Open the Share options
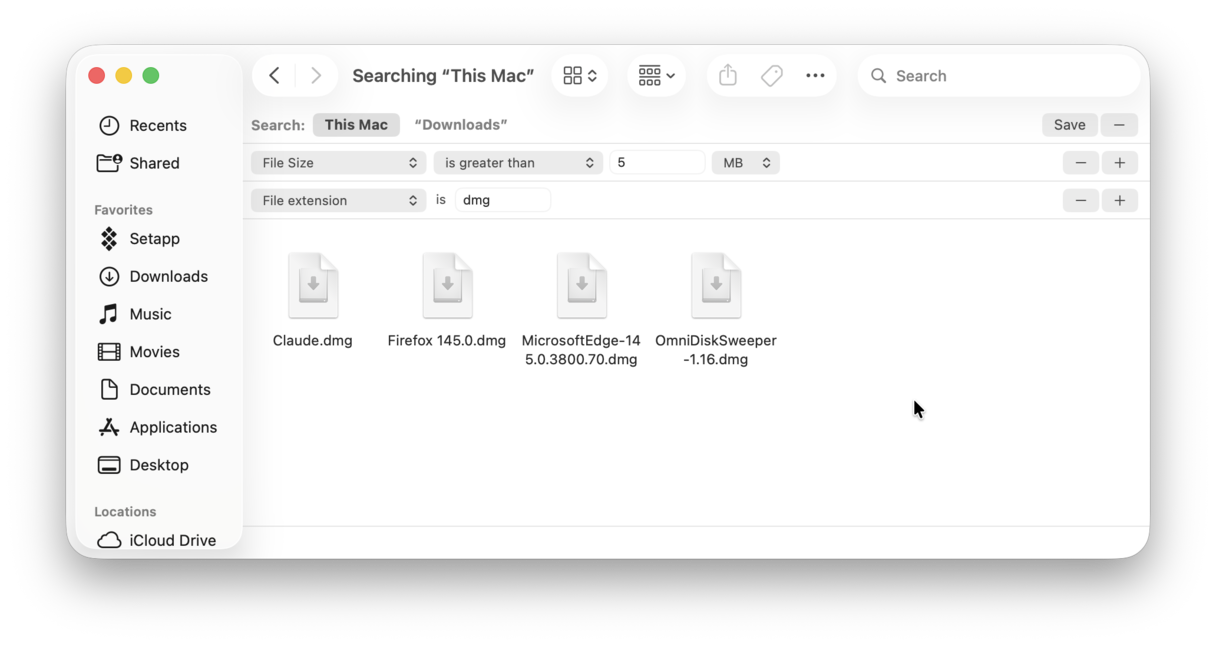Viewport: 1216px width, 646px height. point(727,75)
